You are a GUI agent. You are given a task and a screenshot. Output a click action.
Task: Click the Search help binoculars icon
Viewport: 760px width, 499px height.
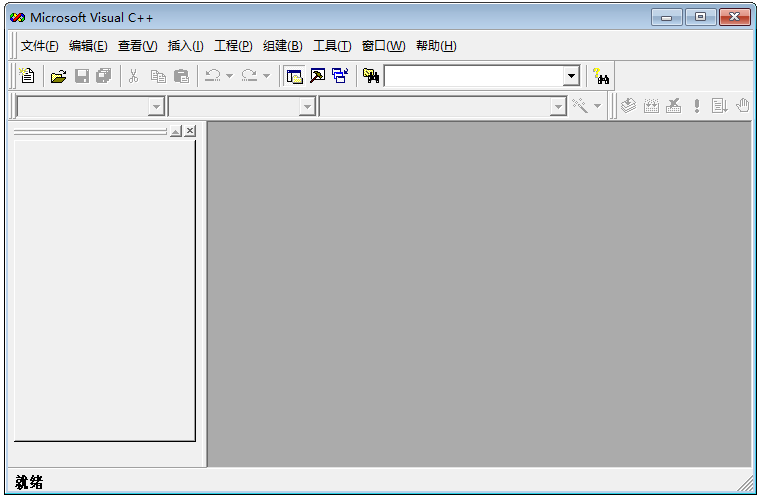pos(601,76)
